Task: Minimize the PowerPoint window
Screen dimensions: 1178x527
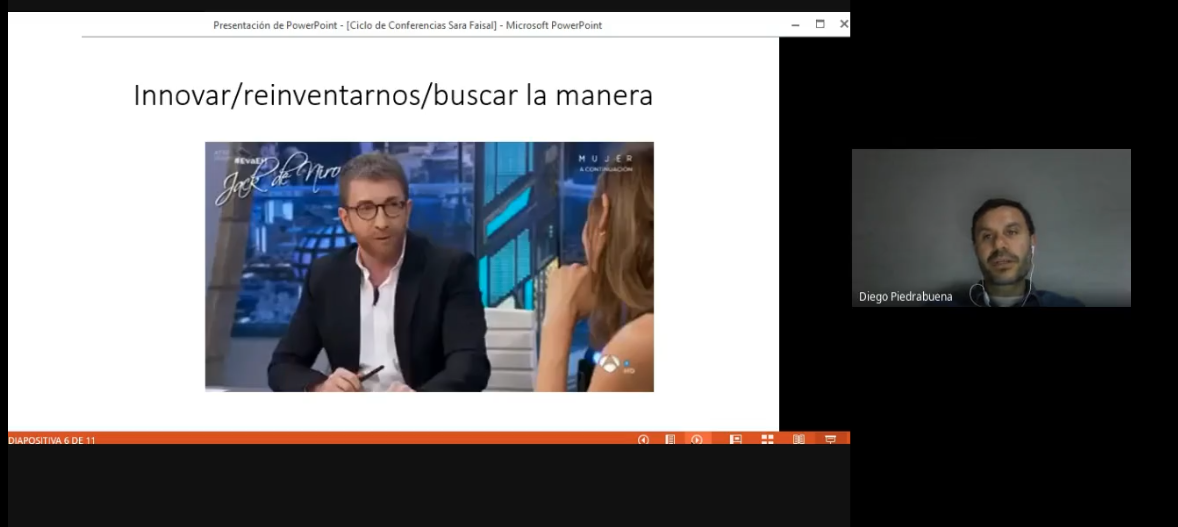Action: [795, 24]
